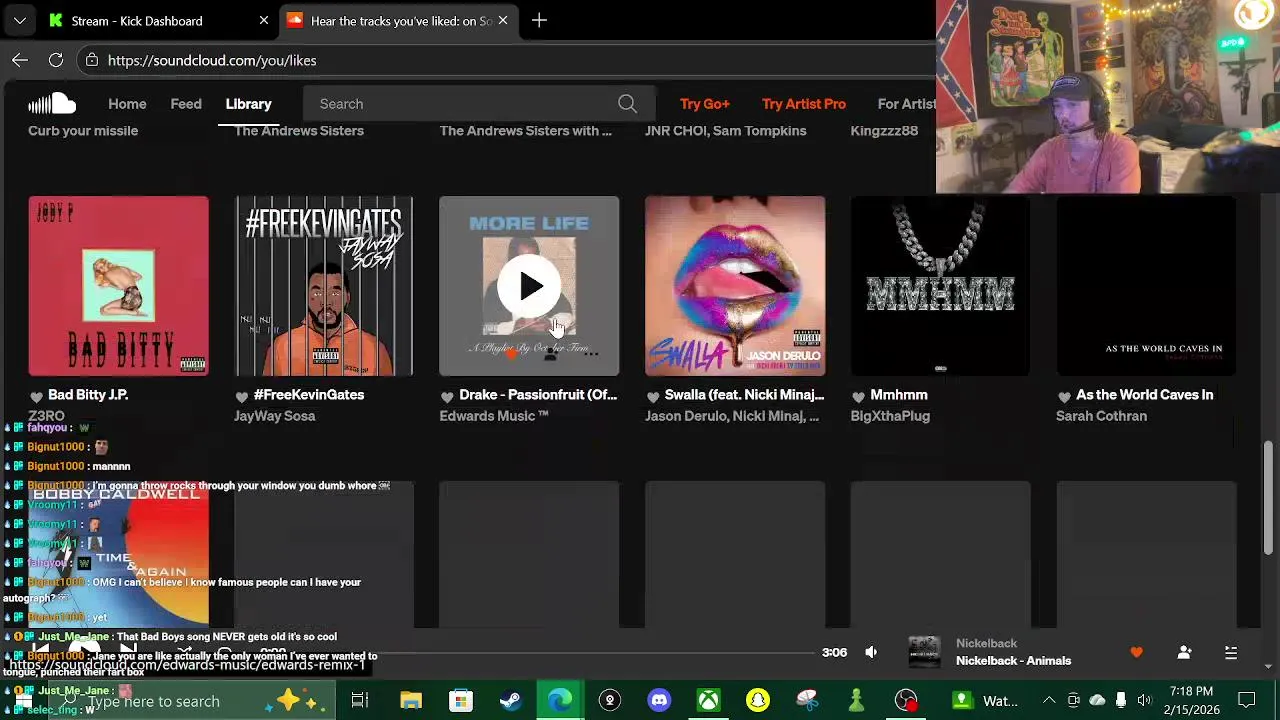Open the next-up queue icon in player bar
This screenshot has width=1280, height=720.
click(x=1231, y=653)
